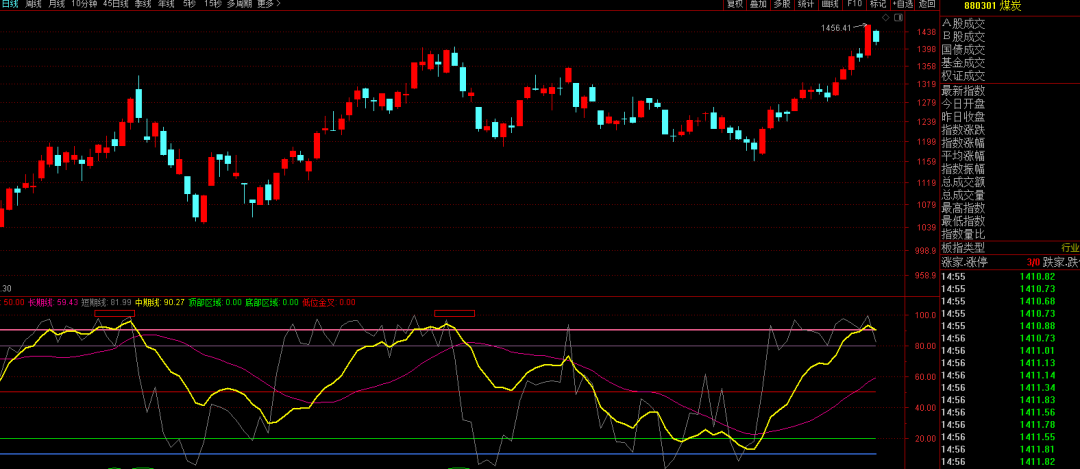Add stock via +自选 button
The height and width of the screenshot is (469, 1080).
(x=902, y=4)
